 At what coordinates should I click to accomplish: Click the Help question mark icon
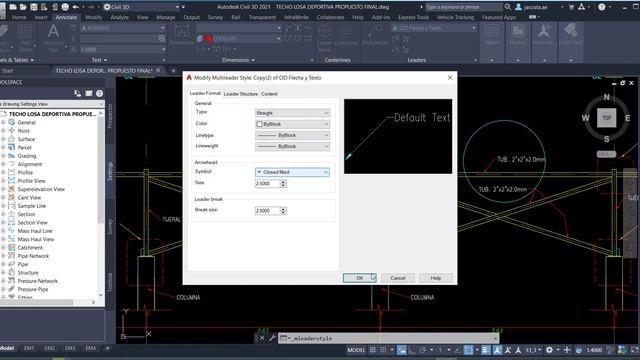(602, 7)
